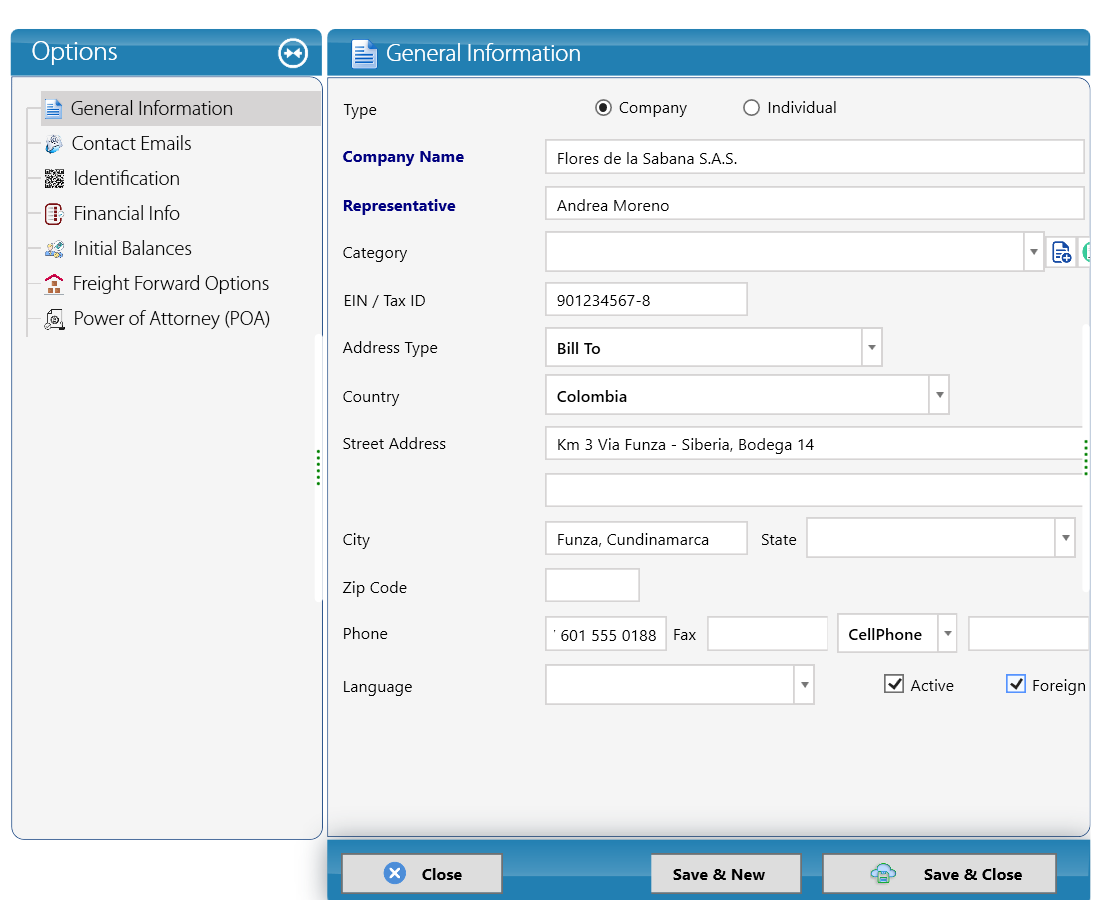
Task: Click the Freight Forward Options house icon
Action: [x=54, y=284]
